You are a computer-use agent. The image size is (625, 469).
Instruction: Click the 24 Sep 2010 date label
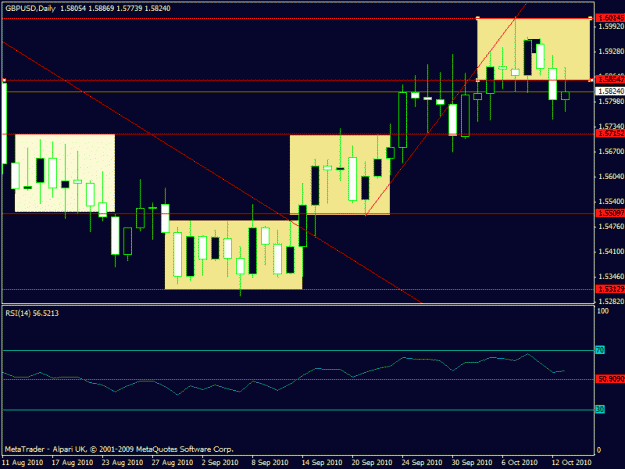tap(422, 463)
